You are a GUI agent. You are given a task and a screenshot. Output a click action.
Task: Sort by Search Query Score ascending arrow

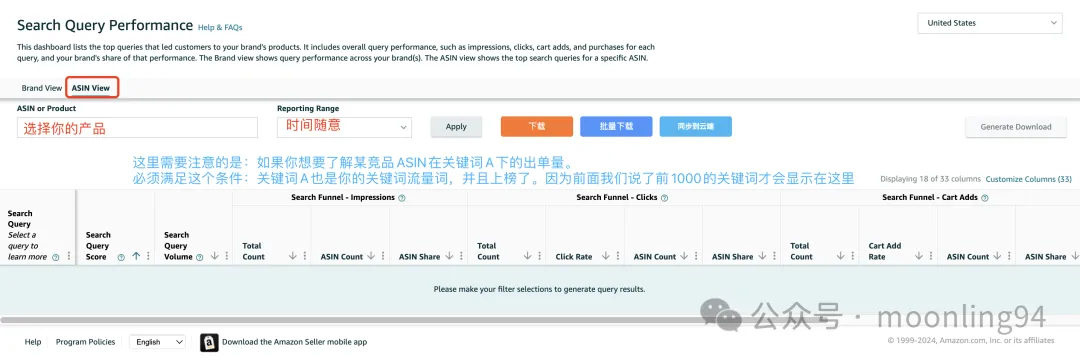coord(136,256)
